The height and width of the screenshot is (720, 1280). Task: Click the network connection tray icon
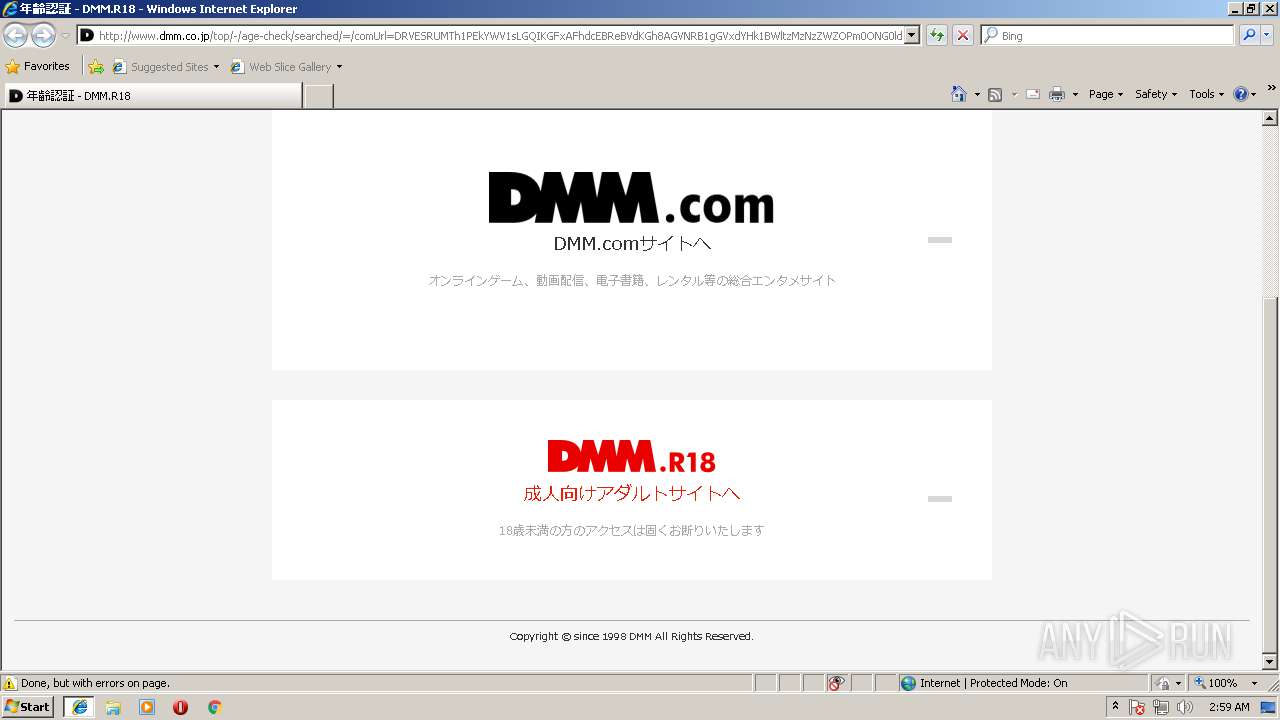click(x=1161, y=707)
